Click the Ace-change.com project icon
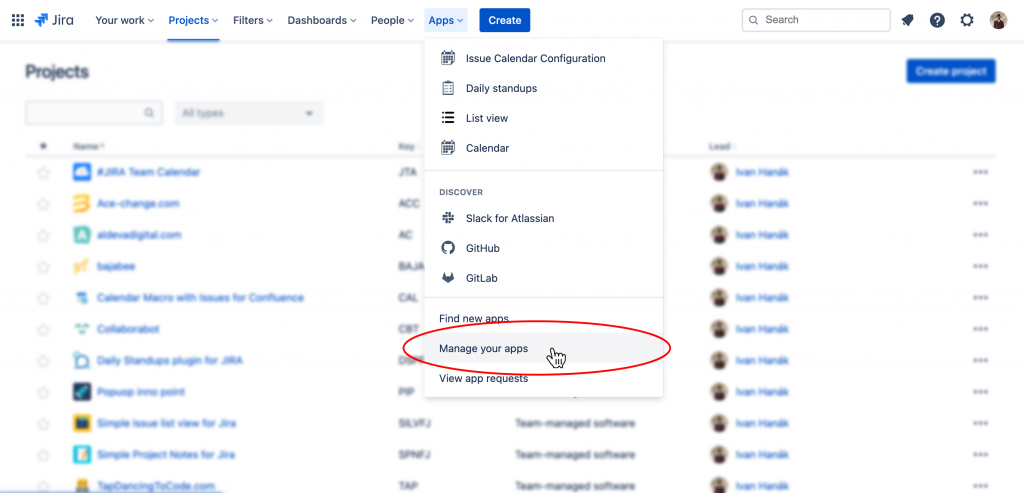The height and width of the screenshot is (493, 1024). 82,204
